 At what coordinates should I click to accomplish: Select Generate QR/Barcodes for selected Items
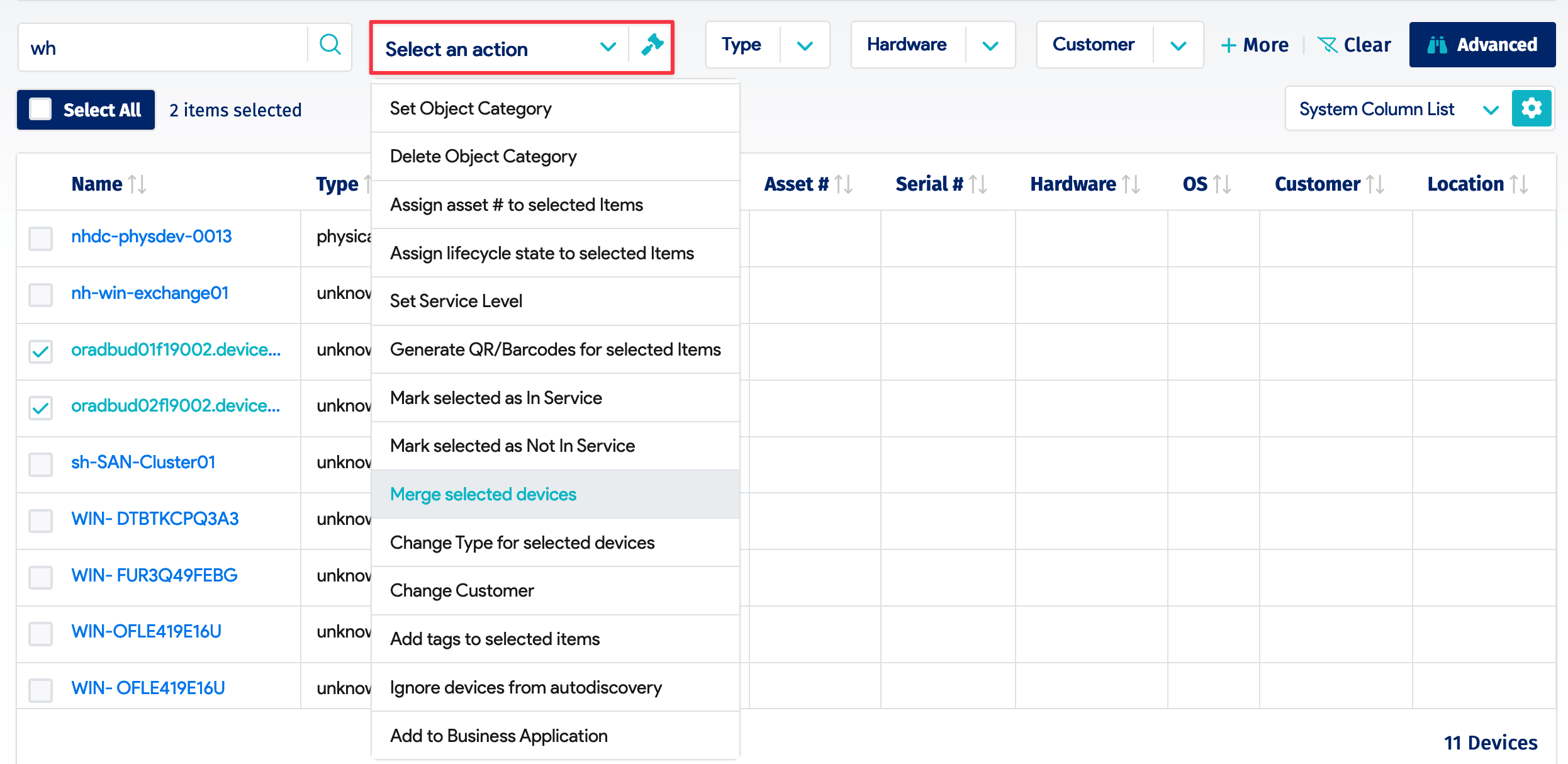pyautogui.click(x=556, y=349)
